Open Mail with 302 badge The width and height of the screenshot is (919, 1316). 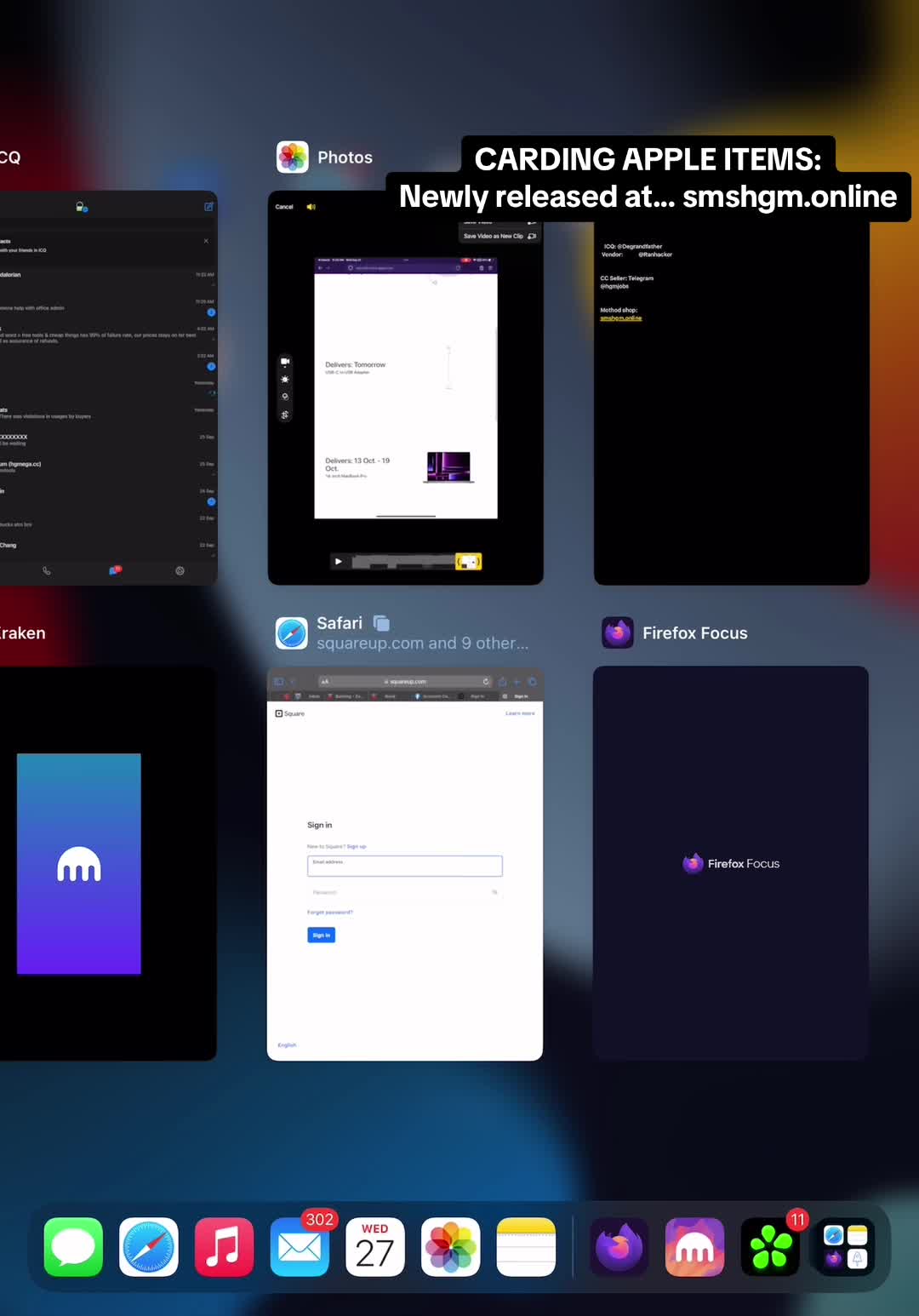300,1247
